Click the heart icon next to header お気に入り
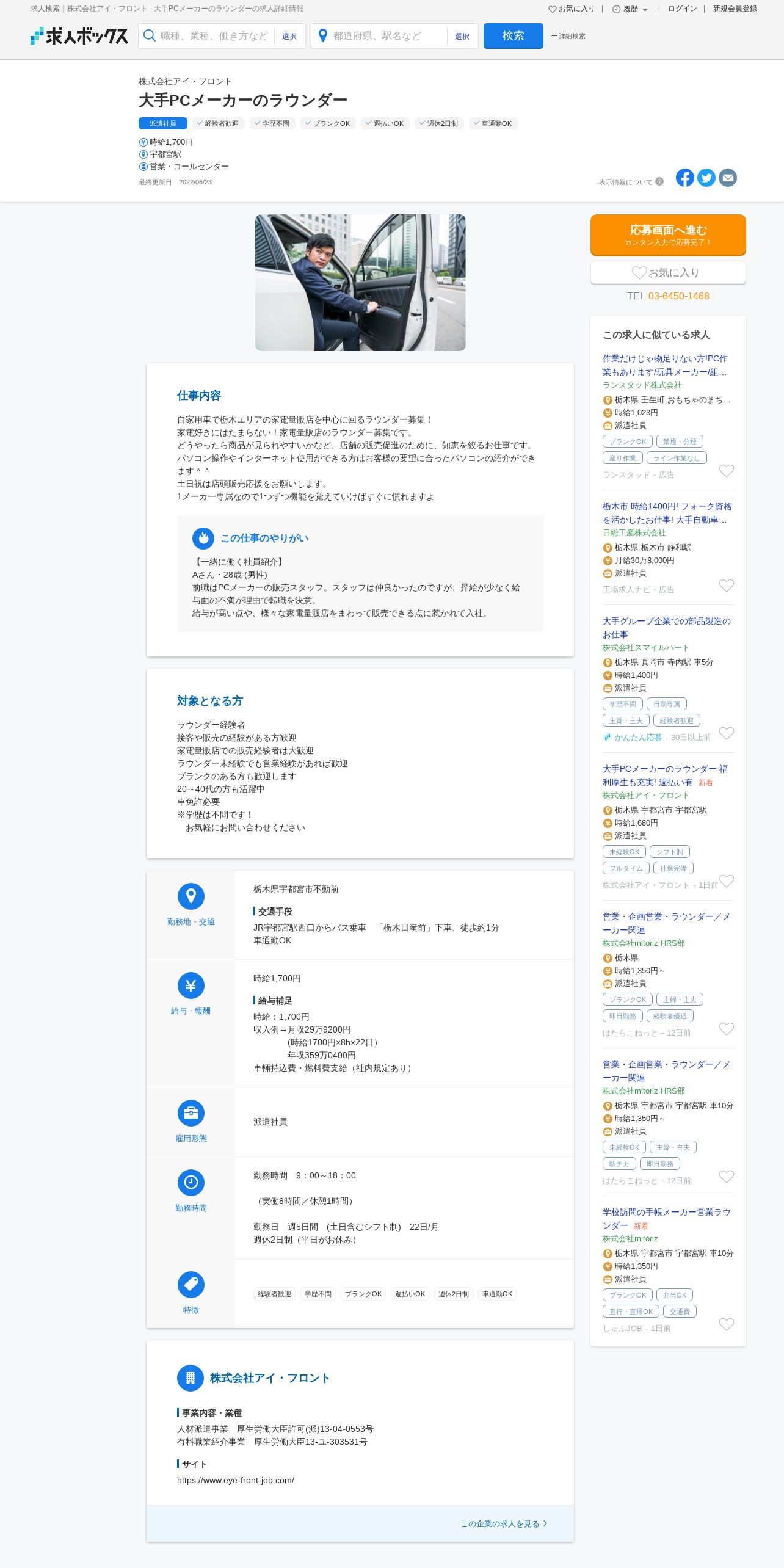The image size is (784, 1568). click(553, 9)
